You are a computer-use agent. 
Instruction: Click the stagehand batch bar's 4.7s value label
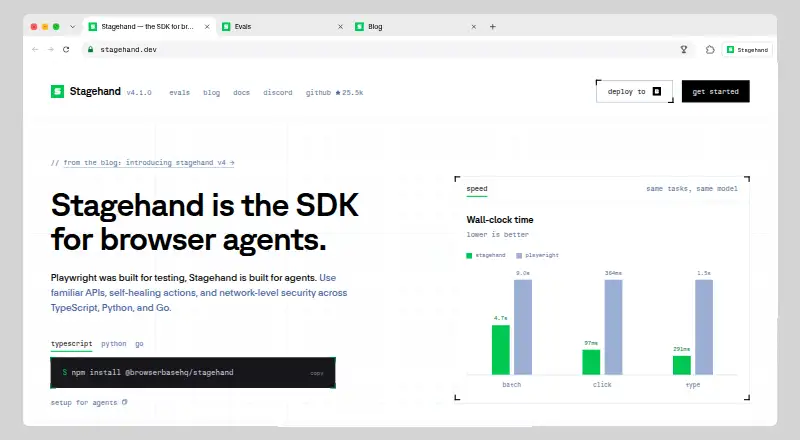pos(501,318)
